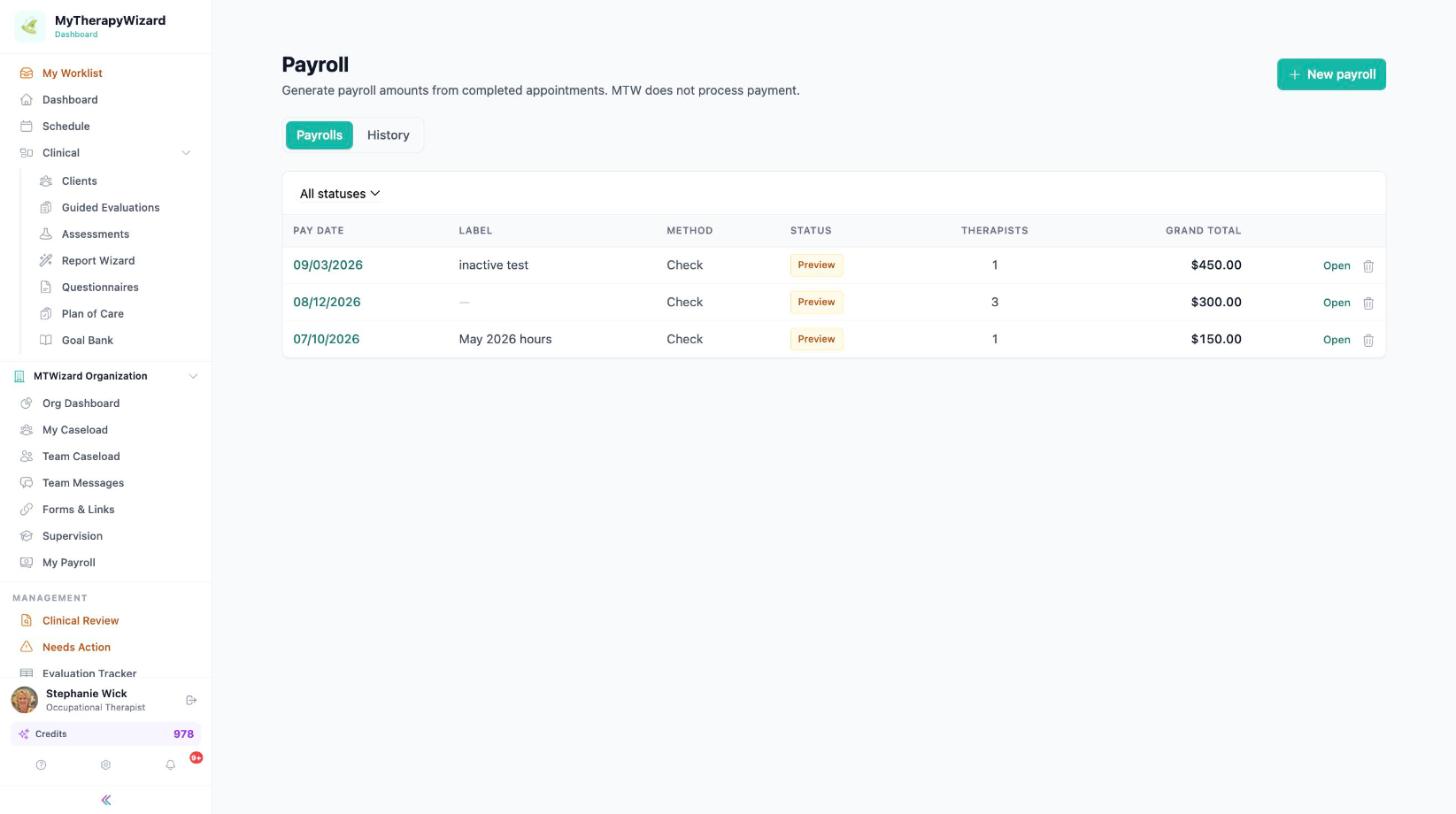Click the MyTherapyWizard logo icon
Image resolution: width=1456 pixels, height=814 pixels.
(x=29, y=26)
